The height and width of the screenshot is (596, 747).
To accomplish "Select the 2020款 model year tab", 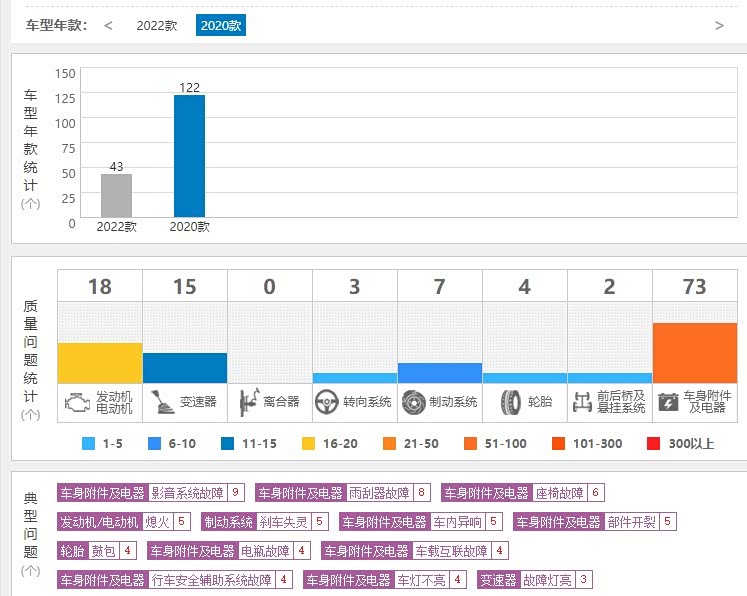I will tap(220, 25).
